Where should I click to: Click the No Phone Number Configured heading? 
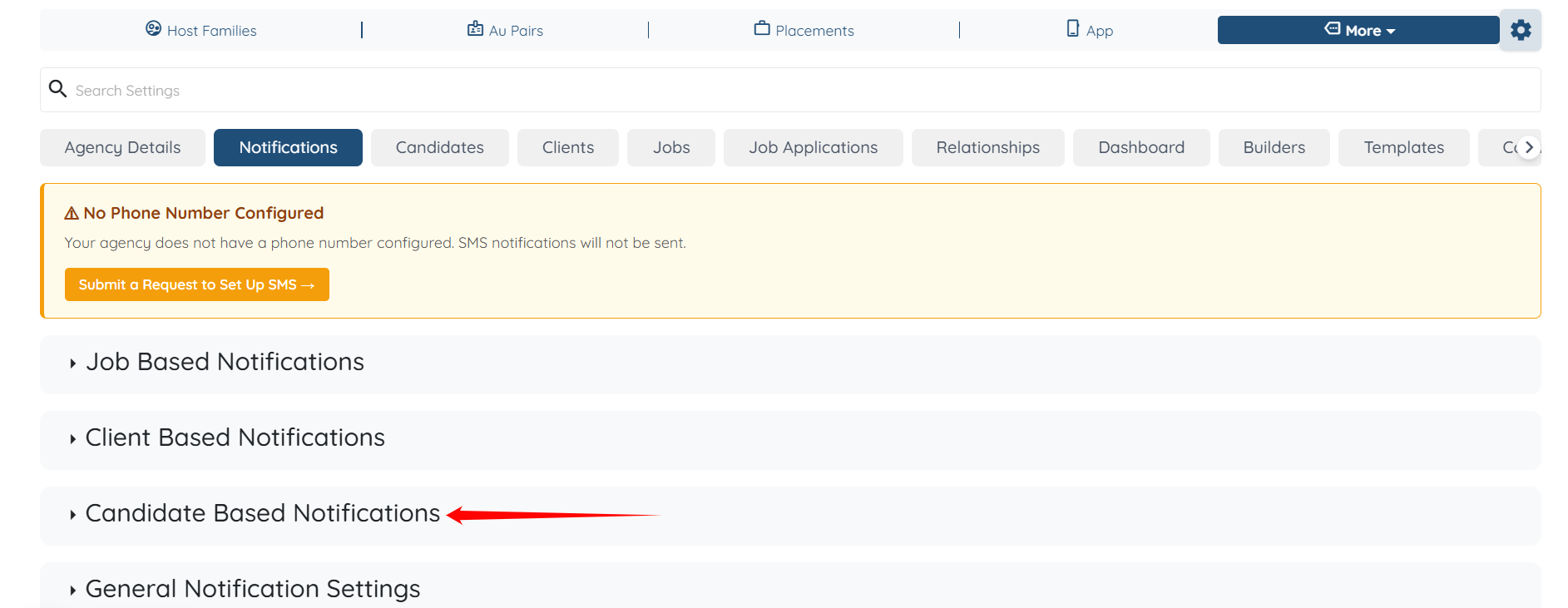[x=203, y=213]
